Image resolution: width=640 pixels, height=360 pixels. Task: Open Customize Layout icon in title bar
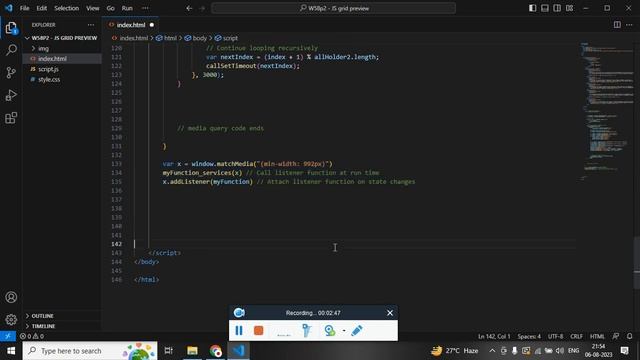point(569,8)
